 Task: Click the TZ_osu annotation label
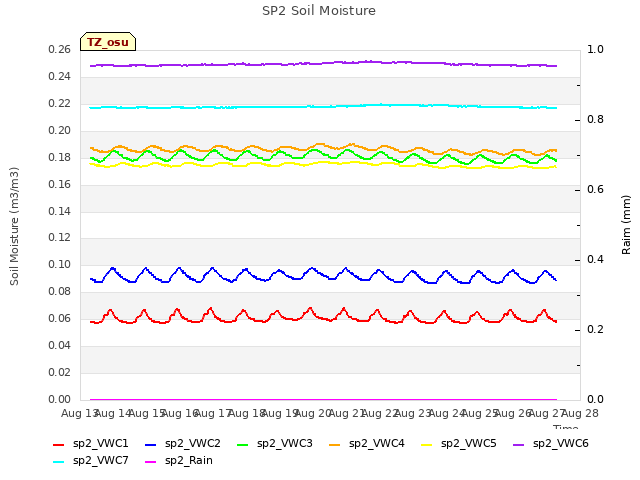tap(108, 42)
